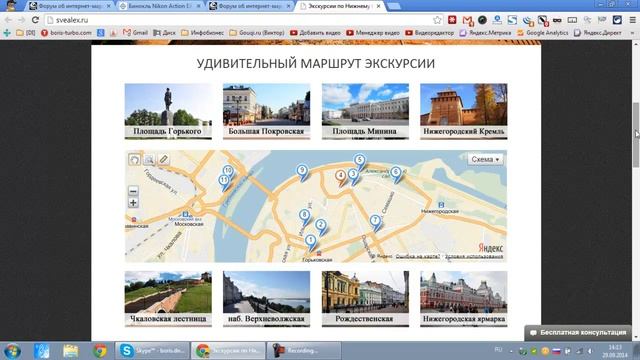
Task: Click the Условия использования map link
Action: [474, 256]
